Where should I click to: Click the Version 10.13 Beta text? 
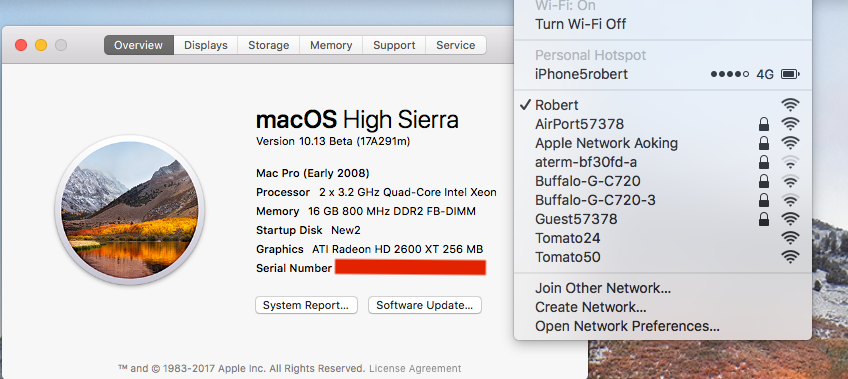click(333, 142)
